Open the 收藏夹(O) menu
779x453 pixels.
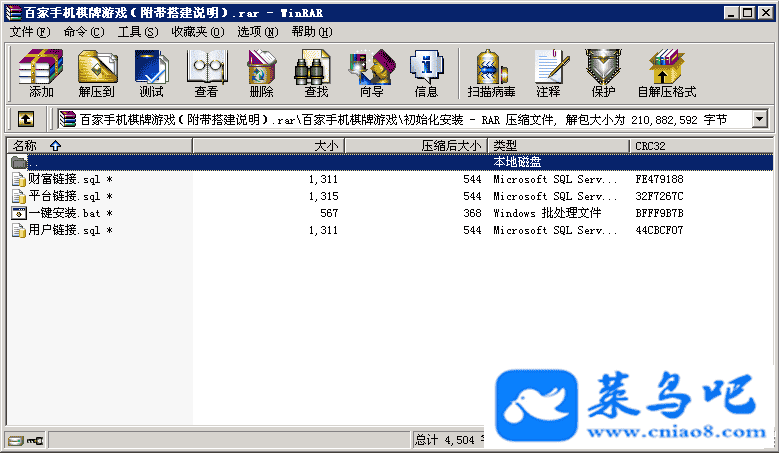tap(198, 32)
